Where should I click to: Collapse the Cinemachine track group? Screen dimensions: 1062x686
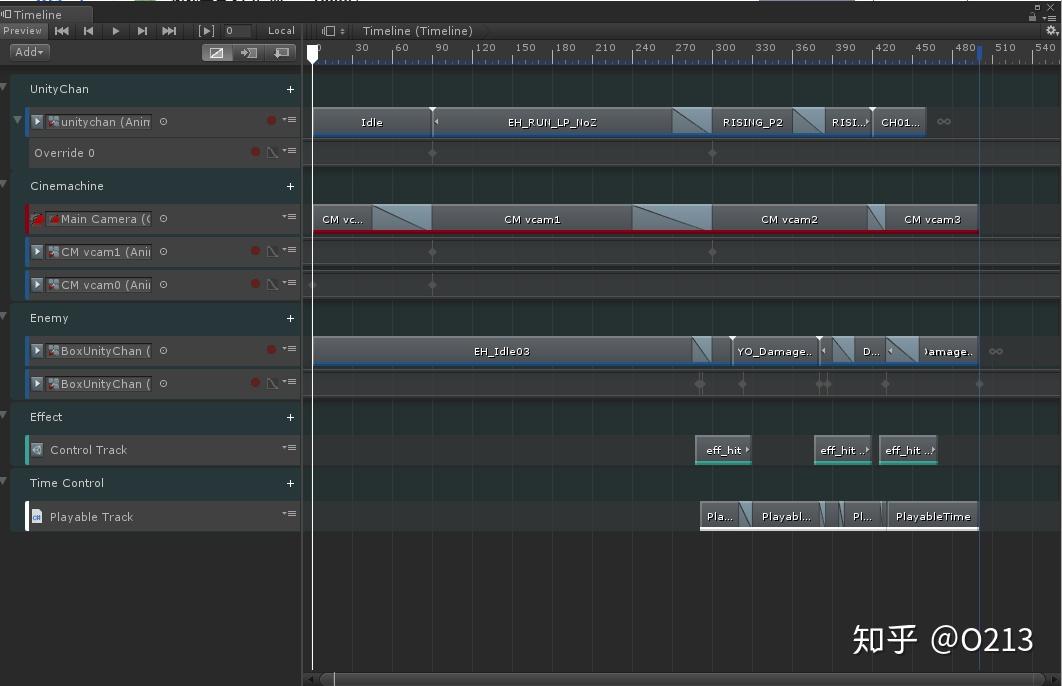point(5,186)
